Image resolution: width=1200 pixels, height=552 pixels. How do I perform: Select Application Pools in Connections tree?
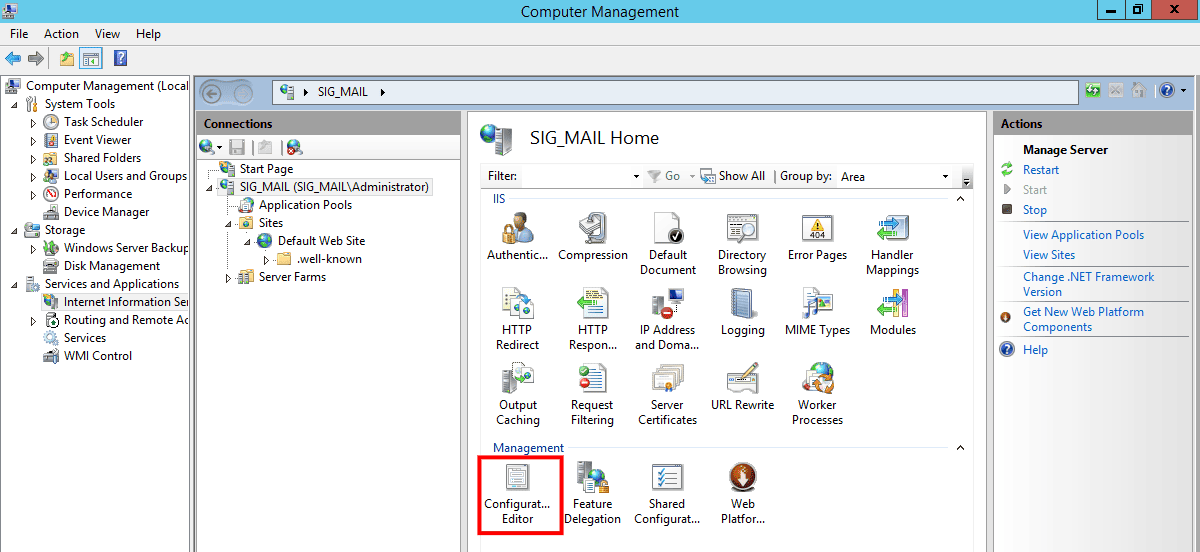click(305, 205)
